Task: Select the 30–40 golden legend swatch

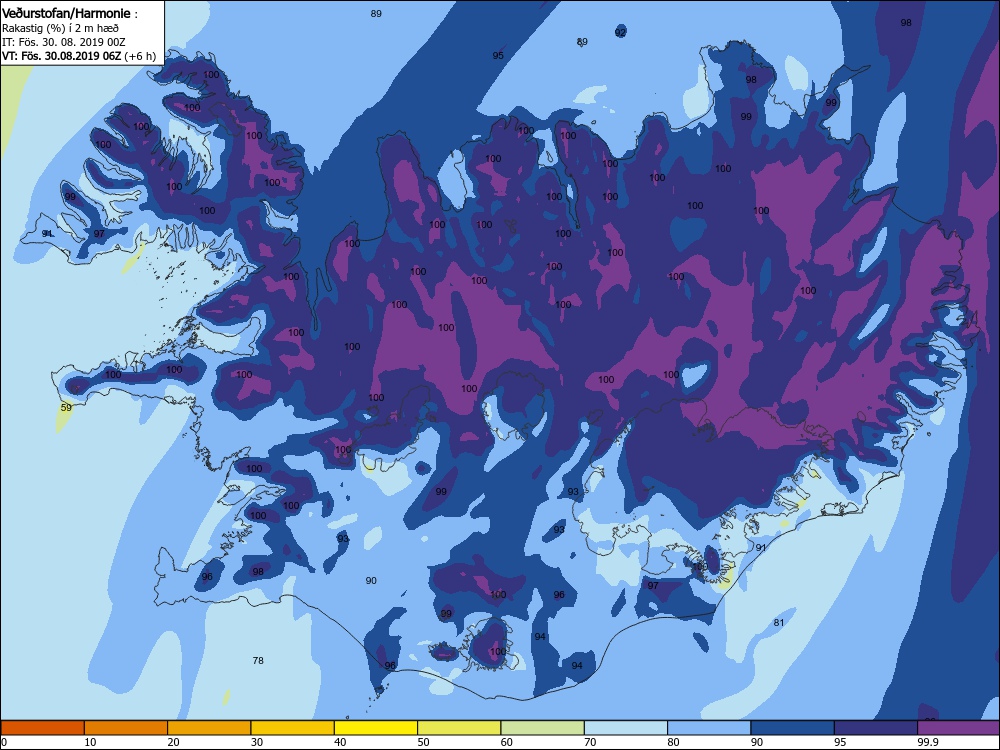Action: click(293, 728)
